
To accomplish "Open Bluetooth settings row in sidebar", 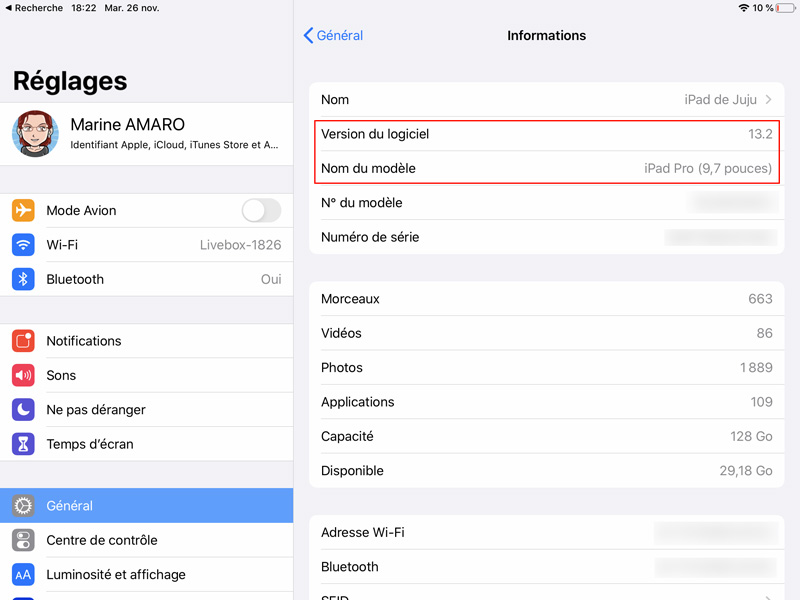I will pos(146,279).
